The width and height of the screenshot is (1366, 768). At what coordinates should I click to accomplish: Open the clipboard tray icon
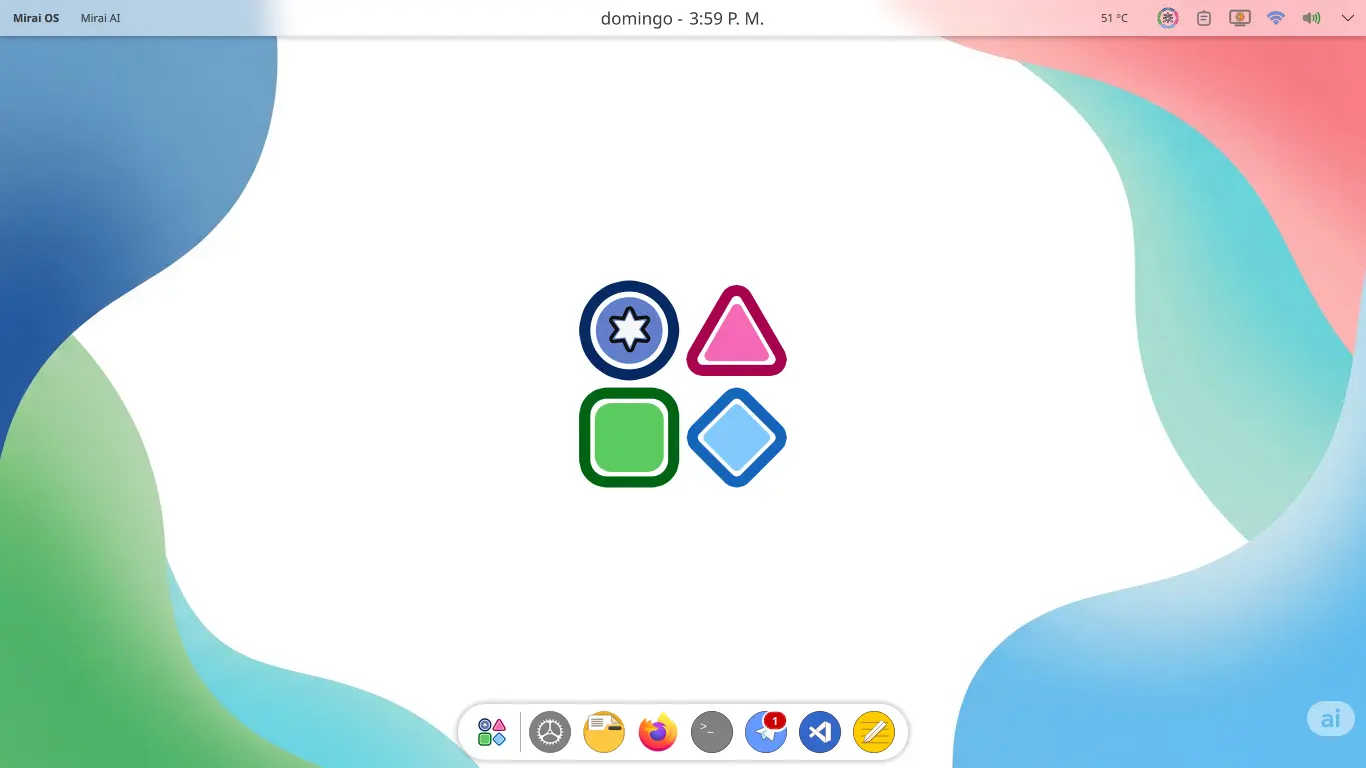pos(1204,18)
